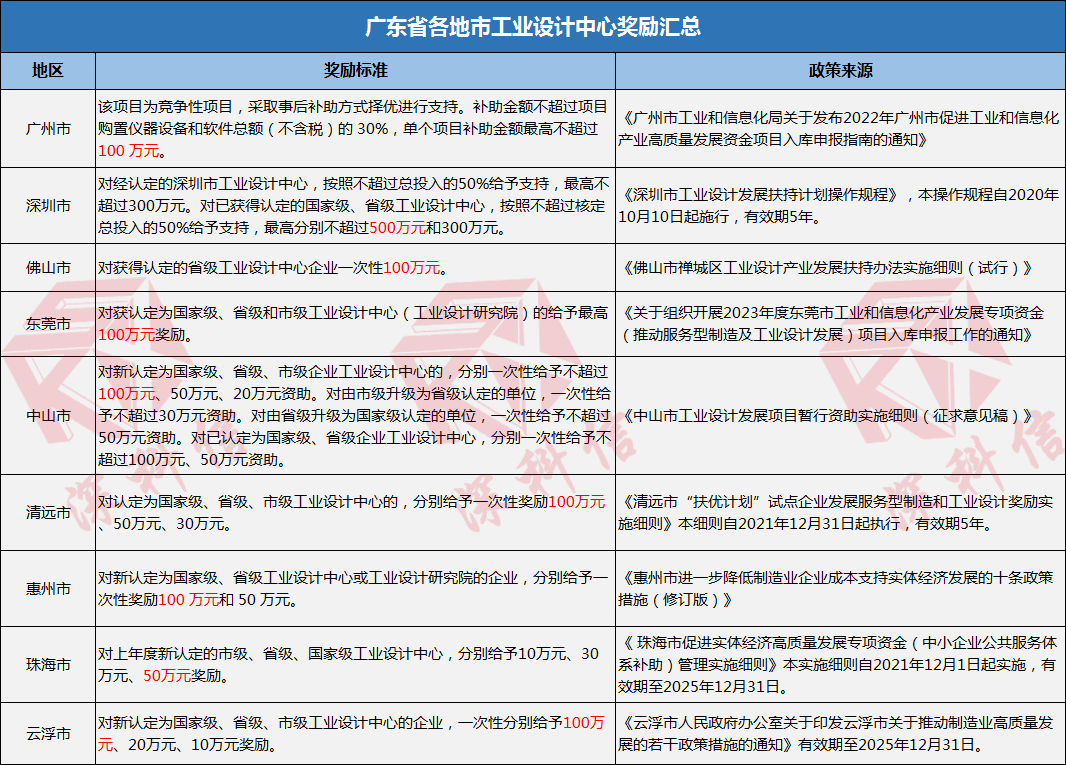Screen dimensions: 1066x765
Task: Click the policy source 《清远市“扶优计划”试点企业…》
Action: pyautogui.click(x=836, y=513)
